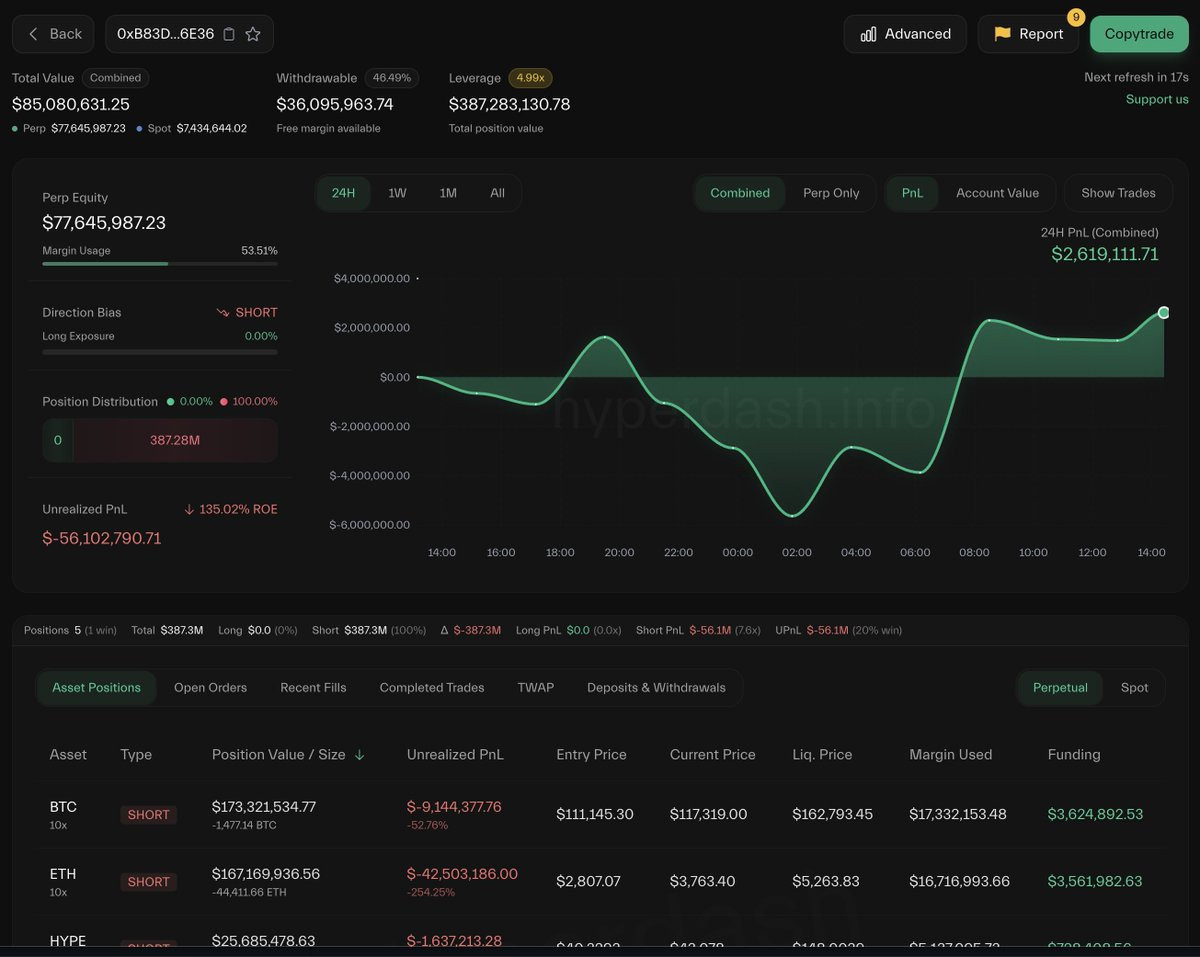Click the SHORT direction bias arrow icon
Image resolution: width=1200 pixels, height=957 pixels.
point(223,313)
